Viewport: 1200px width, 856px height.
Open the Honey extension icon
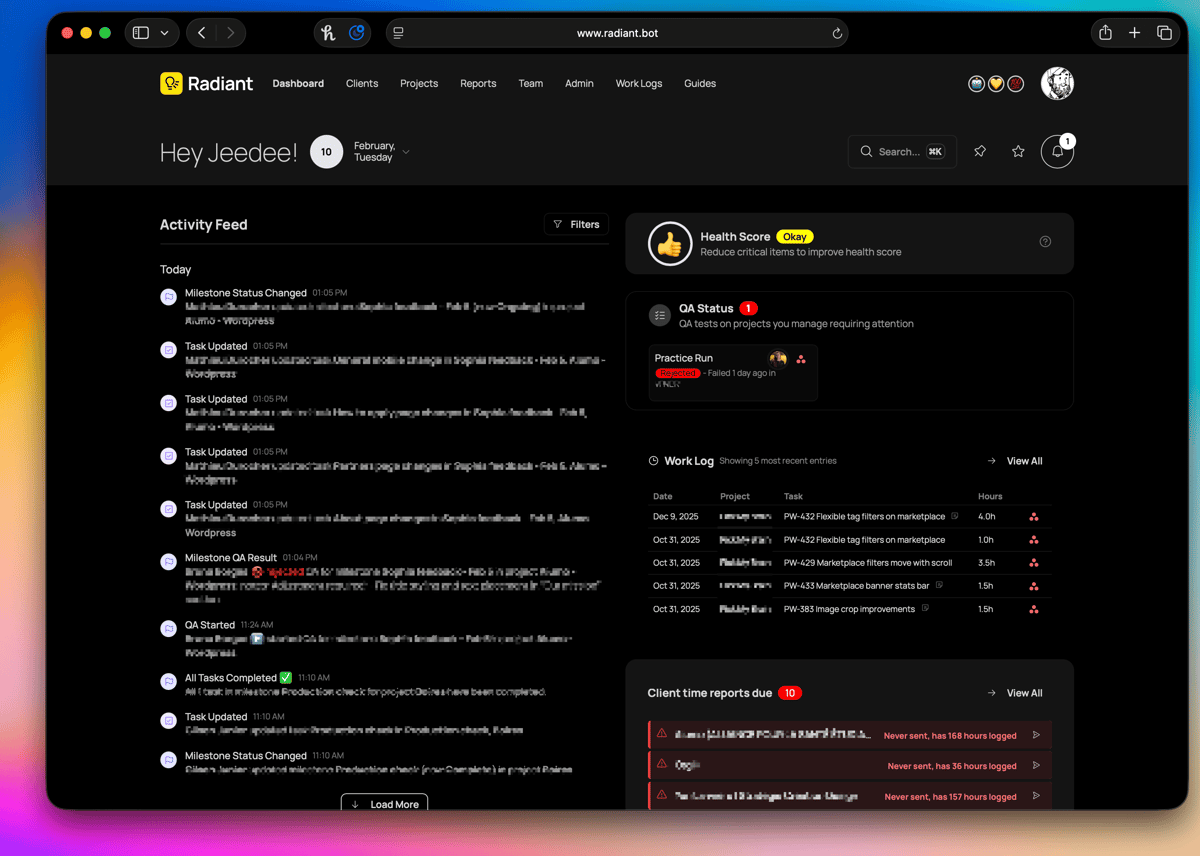(328, 33)
